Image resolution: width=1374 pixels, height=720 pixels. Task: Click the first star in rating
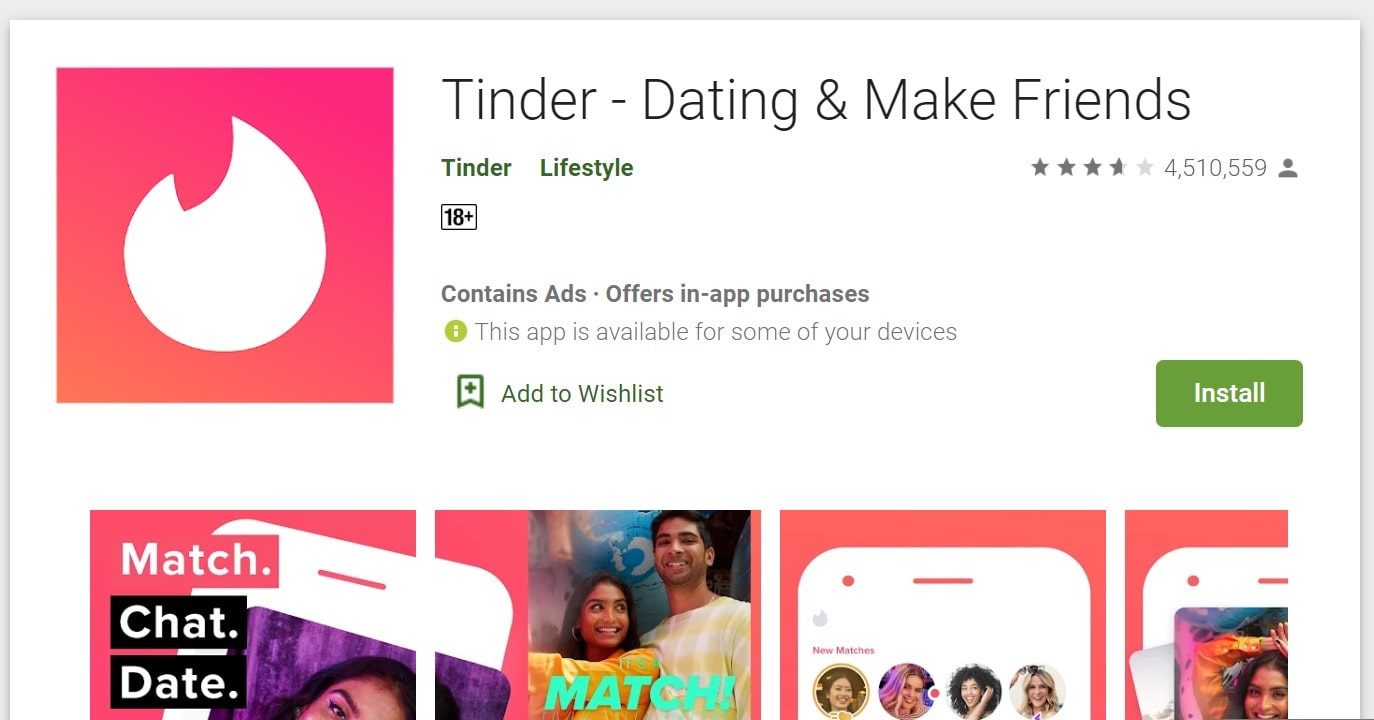coord(1040,168)
